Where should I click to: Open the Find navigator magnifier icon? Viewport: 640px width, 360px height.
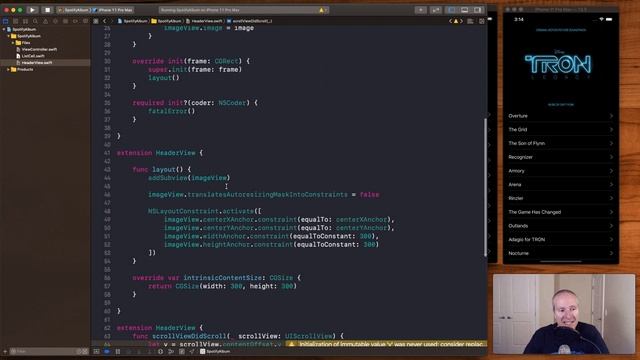pyautogui.click(x=36, y=21)
